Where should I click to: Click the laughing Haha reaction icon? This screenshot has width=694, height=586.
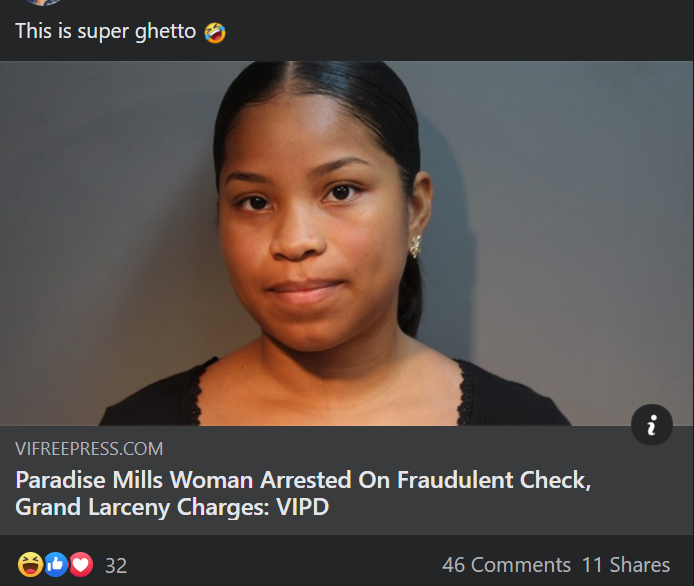[30, 564]
